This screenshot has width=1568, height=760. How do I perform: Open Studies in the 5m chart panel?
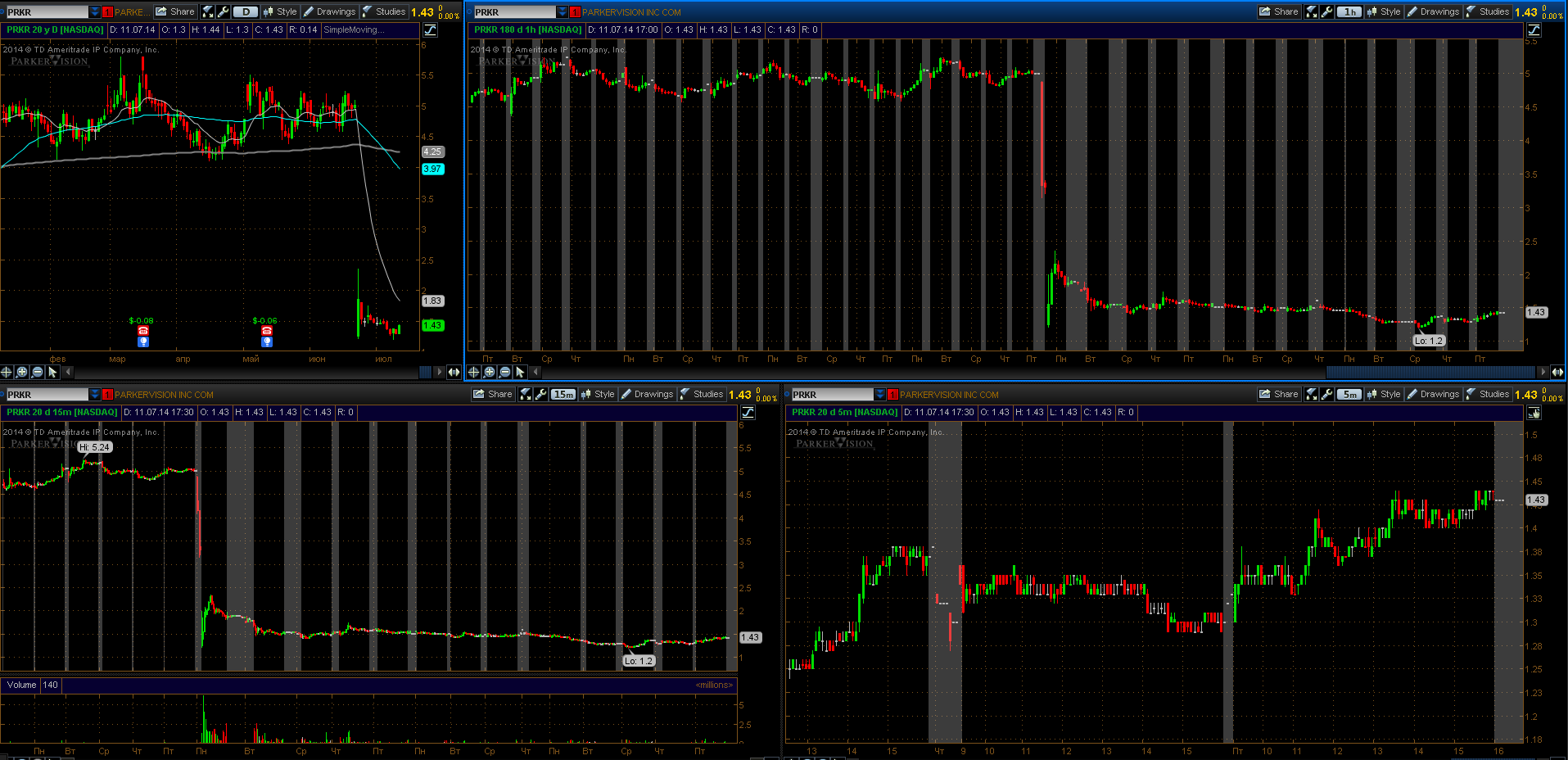coord(1488,394)
